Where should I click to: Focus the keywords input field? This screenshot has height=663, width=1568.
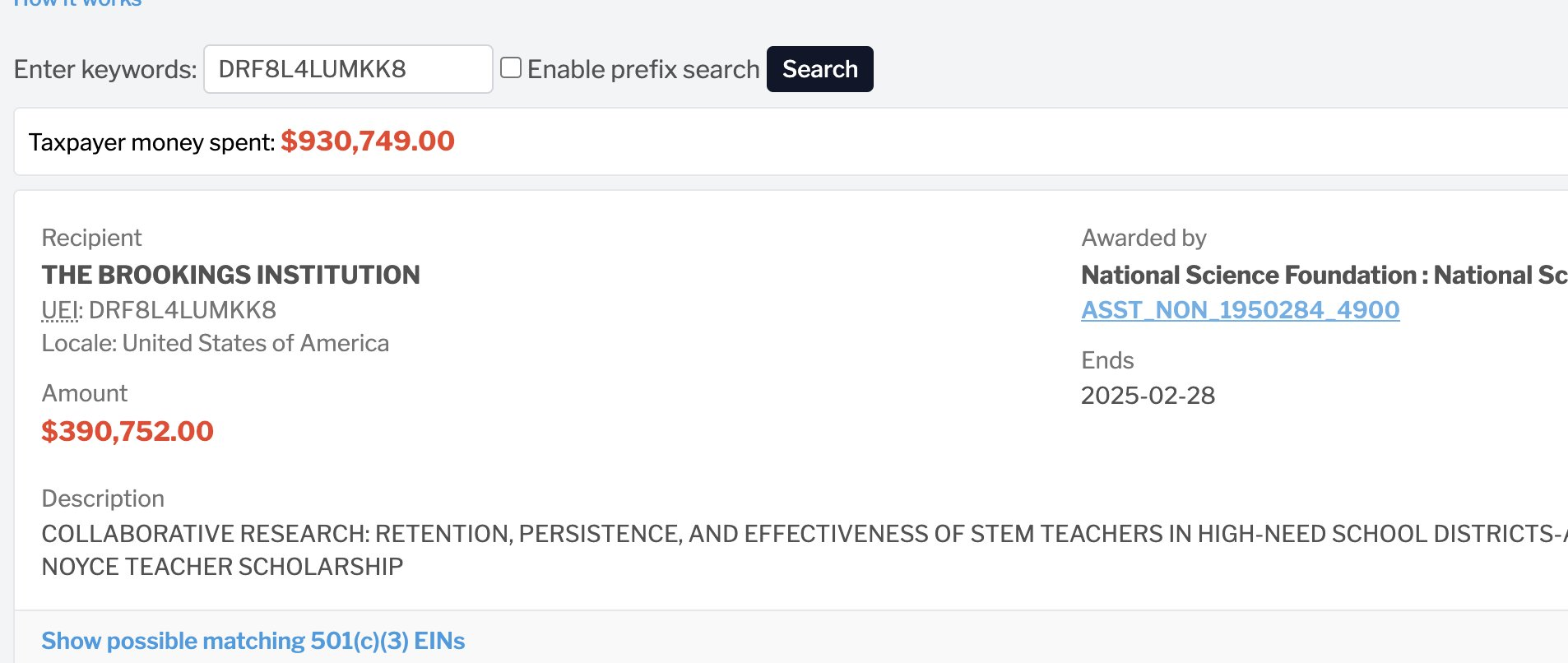348,69
